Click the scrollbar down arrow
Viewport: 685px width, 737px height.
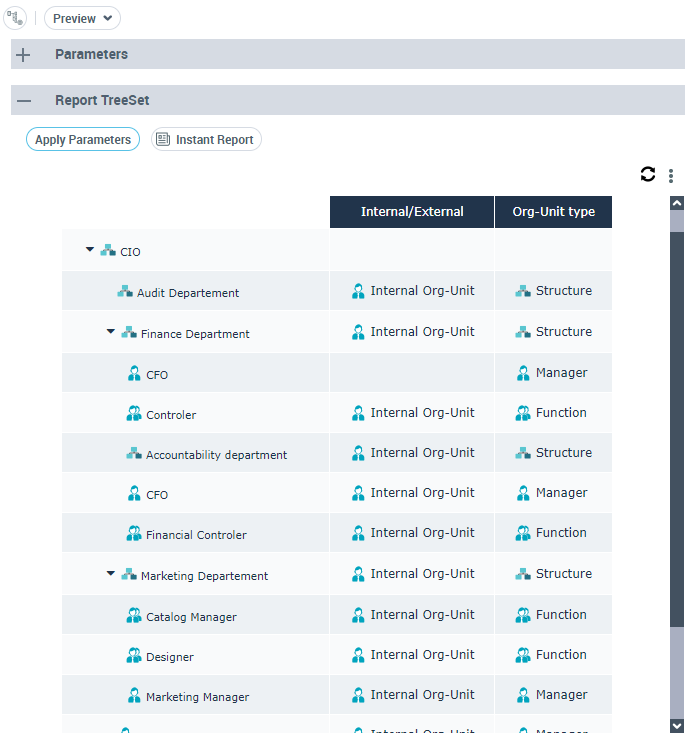[677, 725]
